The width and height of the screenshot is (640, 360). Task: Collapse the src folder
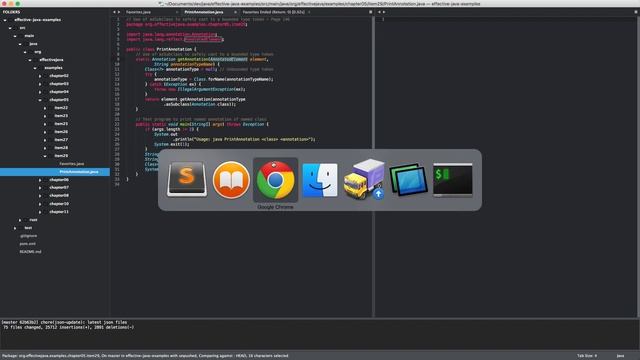click(10, 28)
